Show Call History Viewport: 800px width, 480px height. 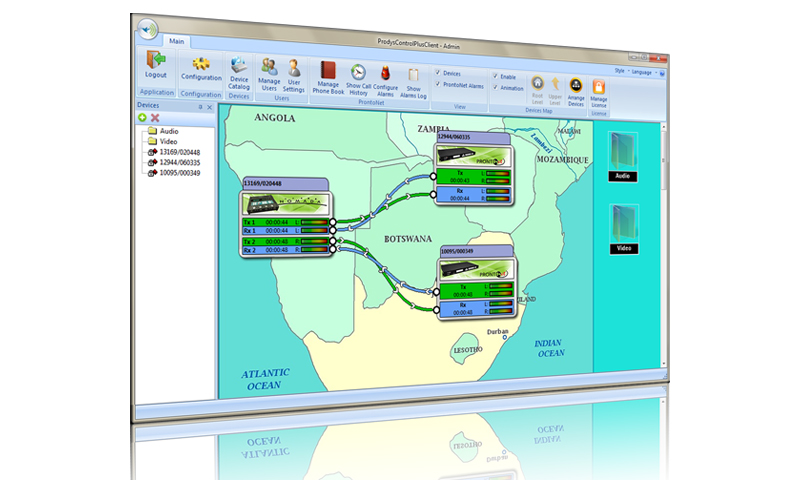point(358,77)
